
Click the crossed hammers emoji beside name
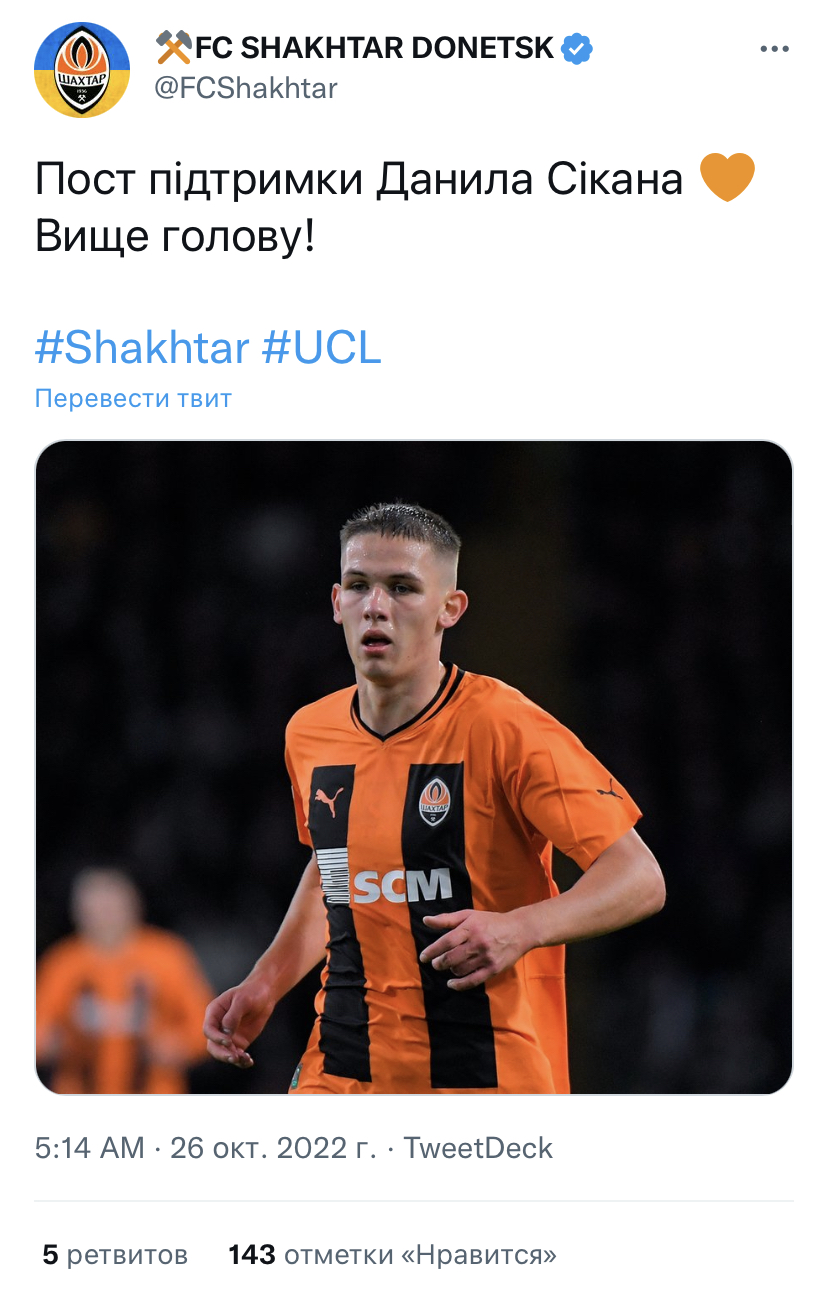tap(174, 47)
